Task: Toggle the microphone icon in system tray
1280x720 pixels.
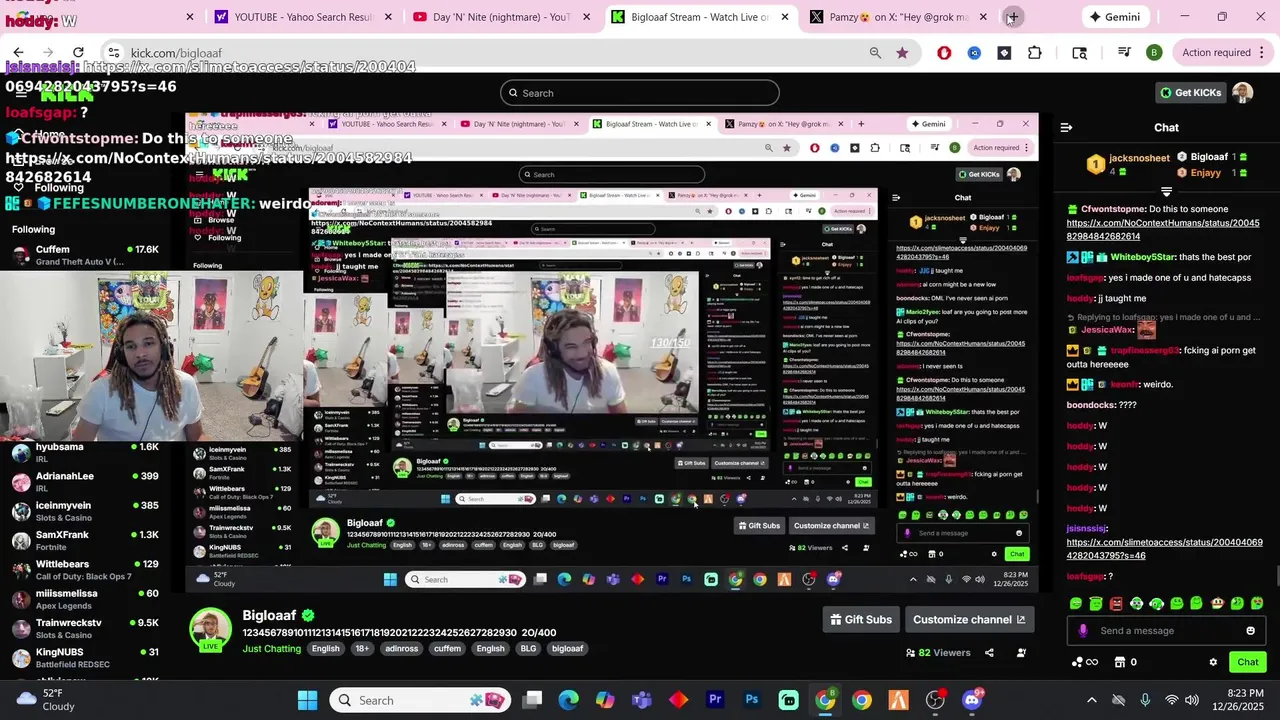Action: click(x=1145, y=700)
